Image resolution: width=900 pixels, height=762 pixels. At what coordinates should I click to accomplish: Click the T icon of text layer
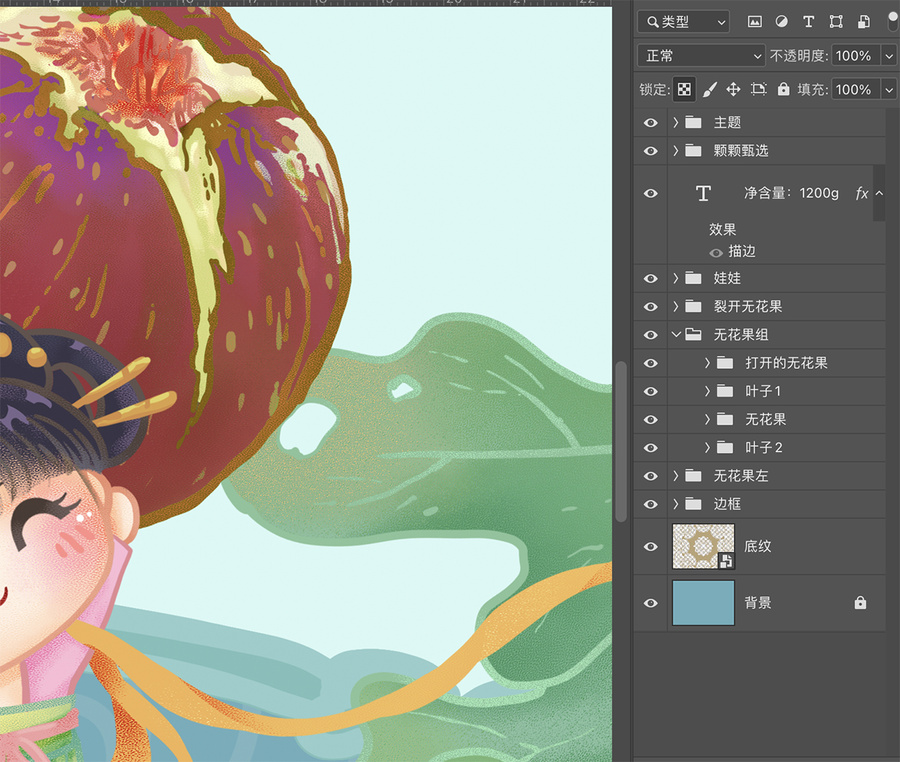click(x=703, y=193)
